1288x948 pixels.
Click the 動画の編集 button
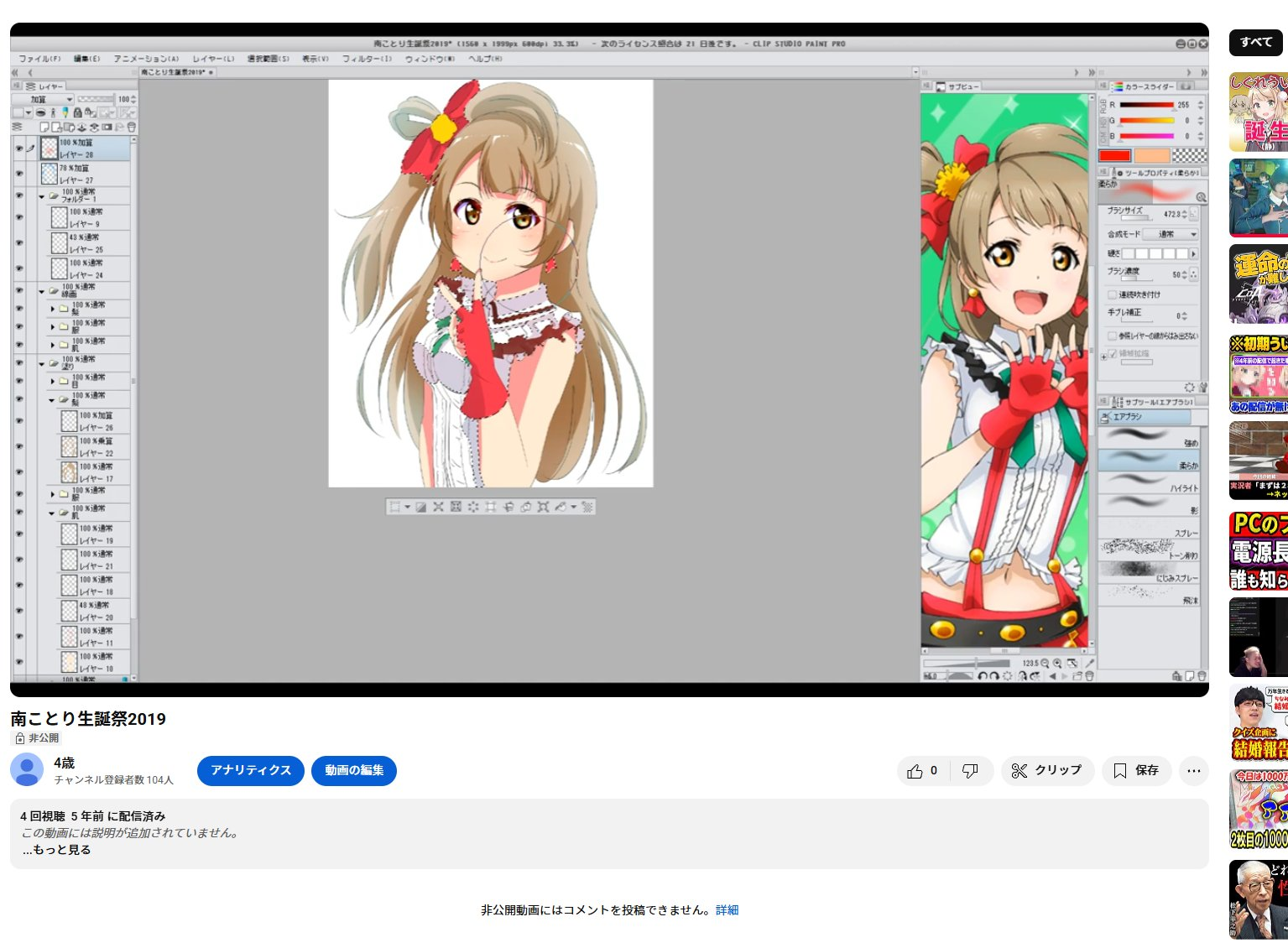354,770
